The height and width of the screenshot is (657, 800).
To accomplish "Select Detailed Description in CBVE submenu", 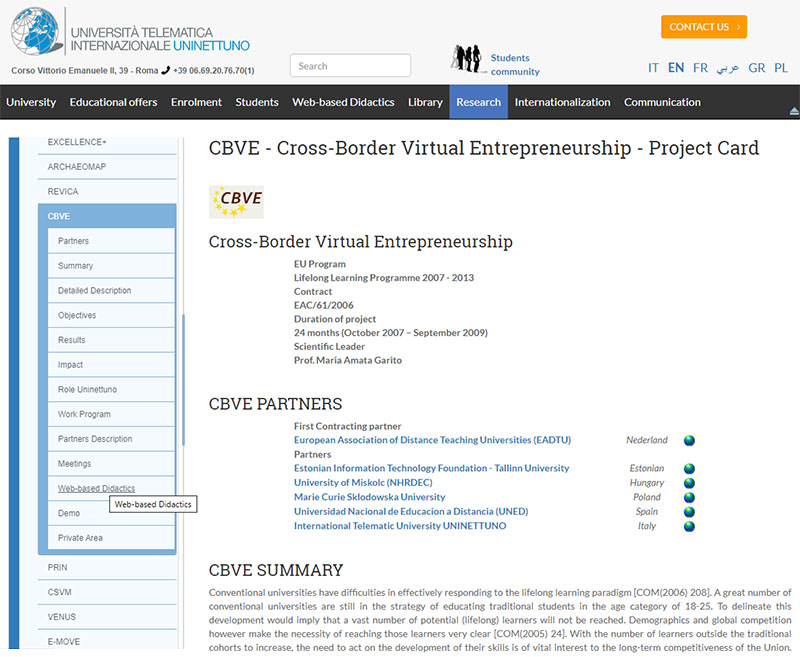I will click(x=94, y=291).
